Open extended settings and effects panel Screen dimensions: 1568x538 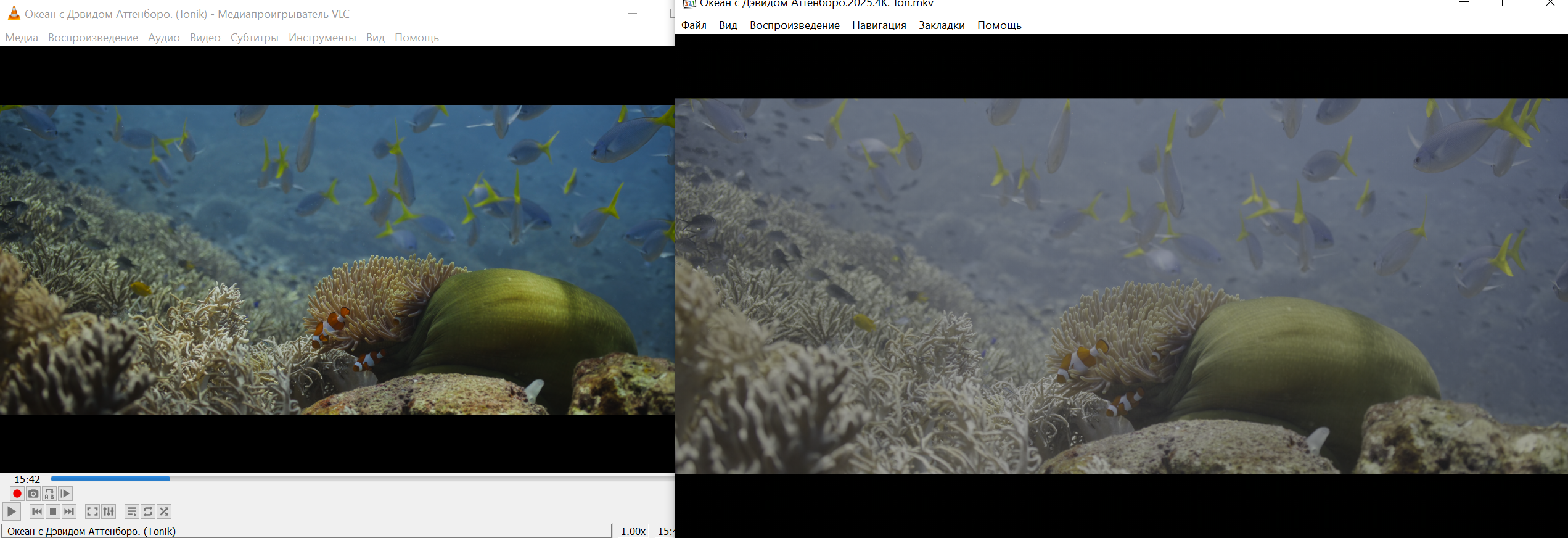[109, 511]
